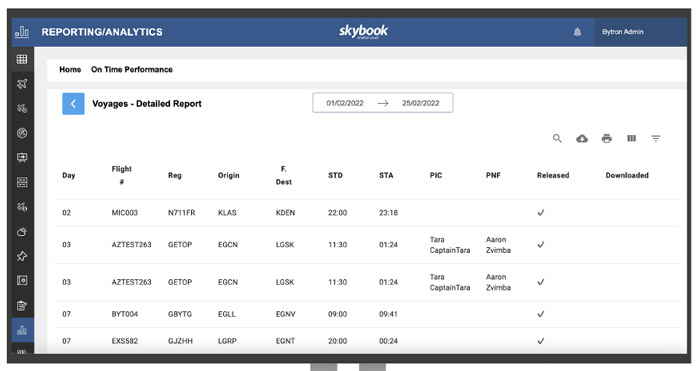Image resolution: width=700 pixels, height=371 pixels.
Task: Sort by STD column header
Action: tap(335, 175)
